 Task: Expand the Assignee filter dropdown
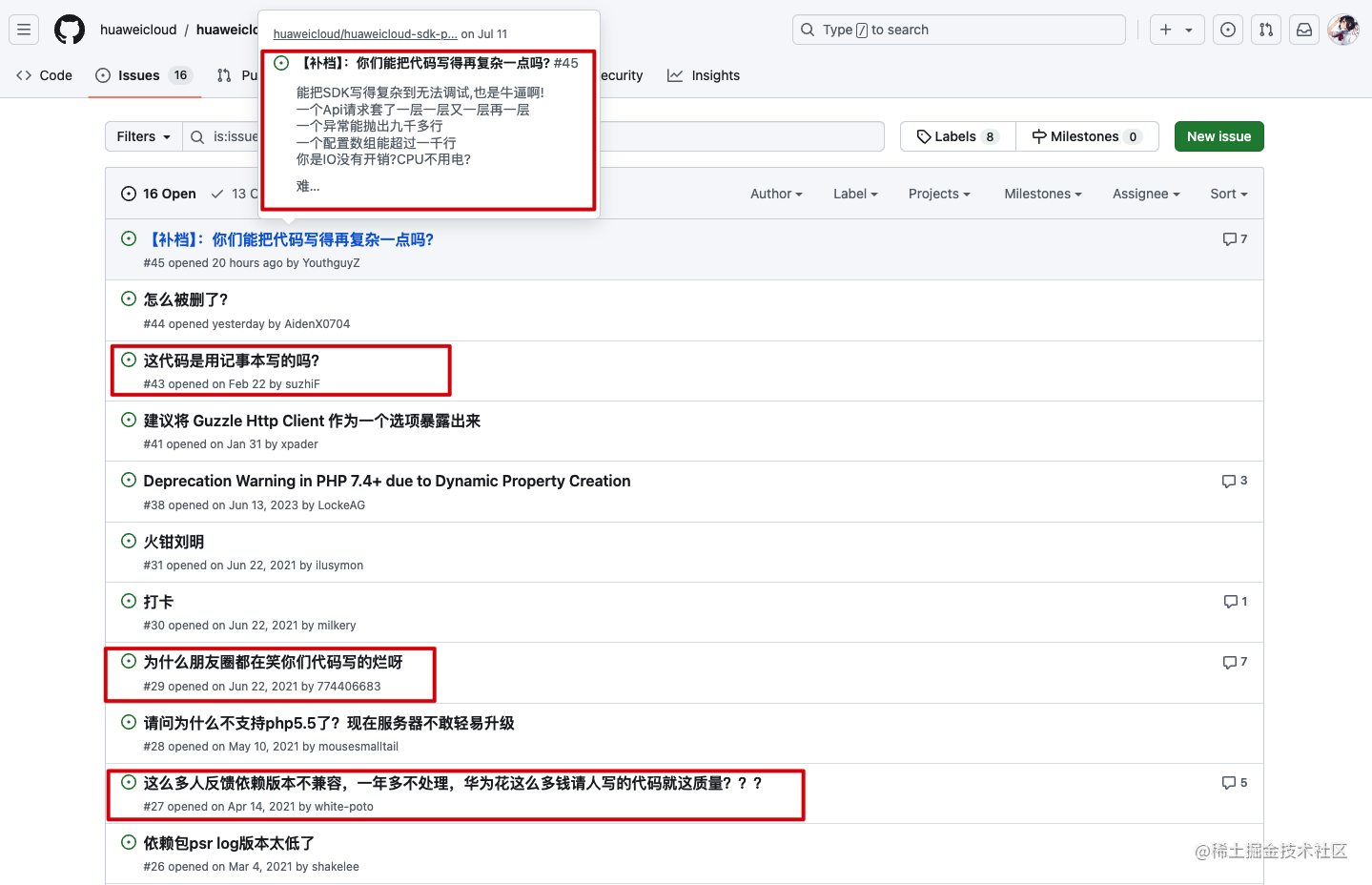click(1146, 194)
